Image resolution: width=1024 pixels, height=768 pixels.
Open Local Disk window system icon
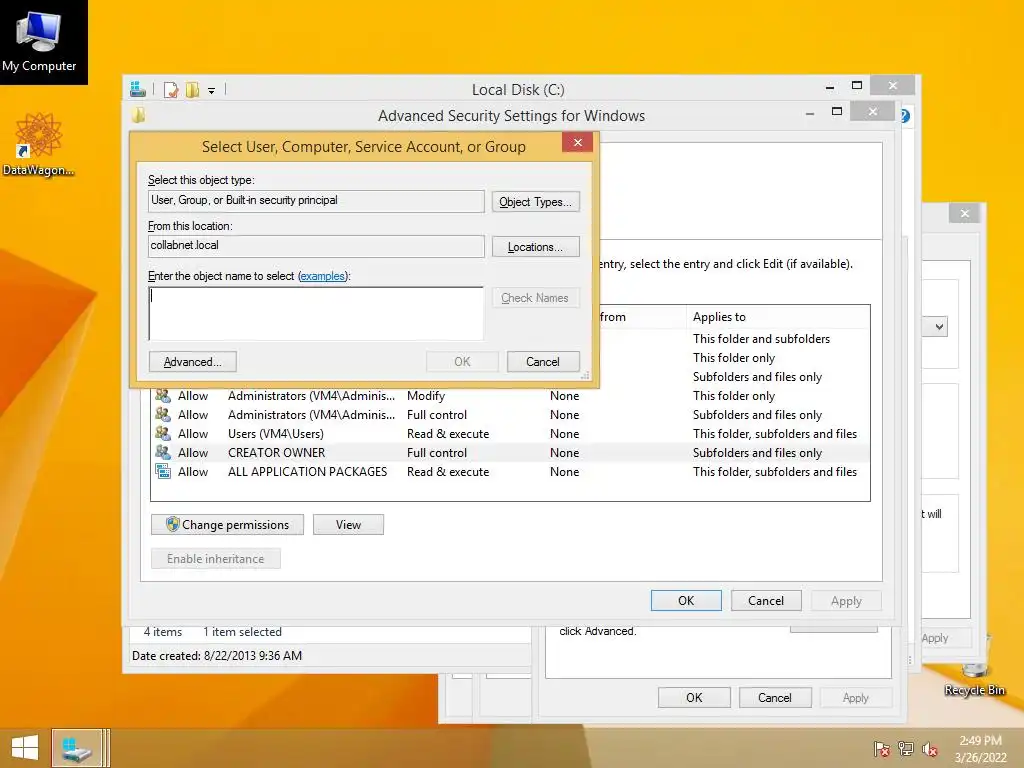pyautogui.click(x=138, y=89)
